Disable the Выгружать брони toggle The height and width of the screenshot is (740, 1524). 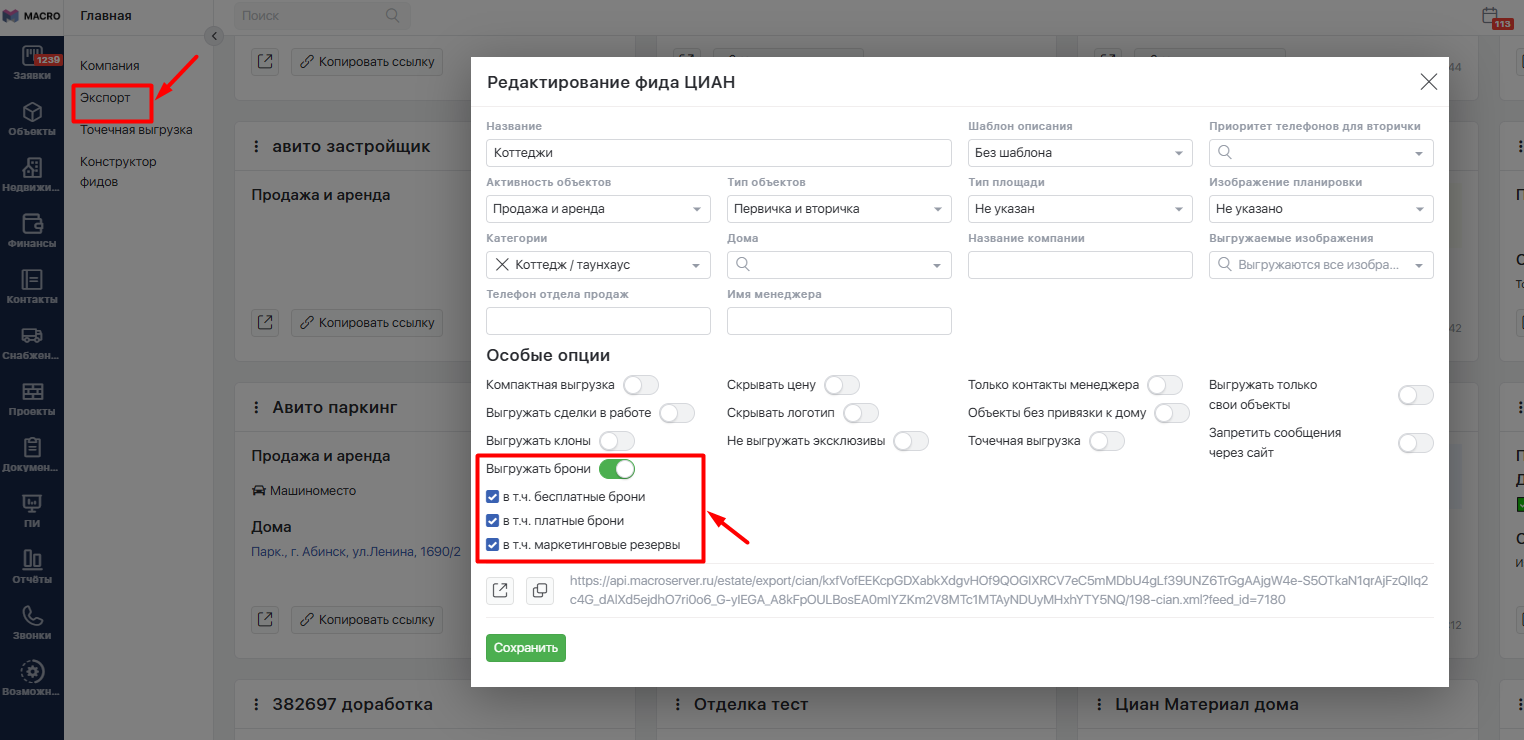pos(617,469)
